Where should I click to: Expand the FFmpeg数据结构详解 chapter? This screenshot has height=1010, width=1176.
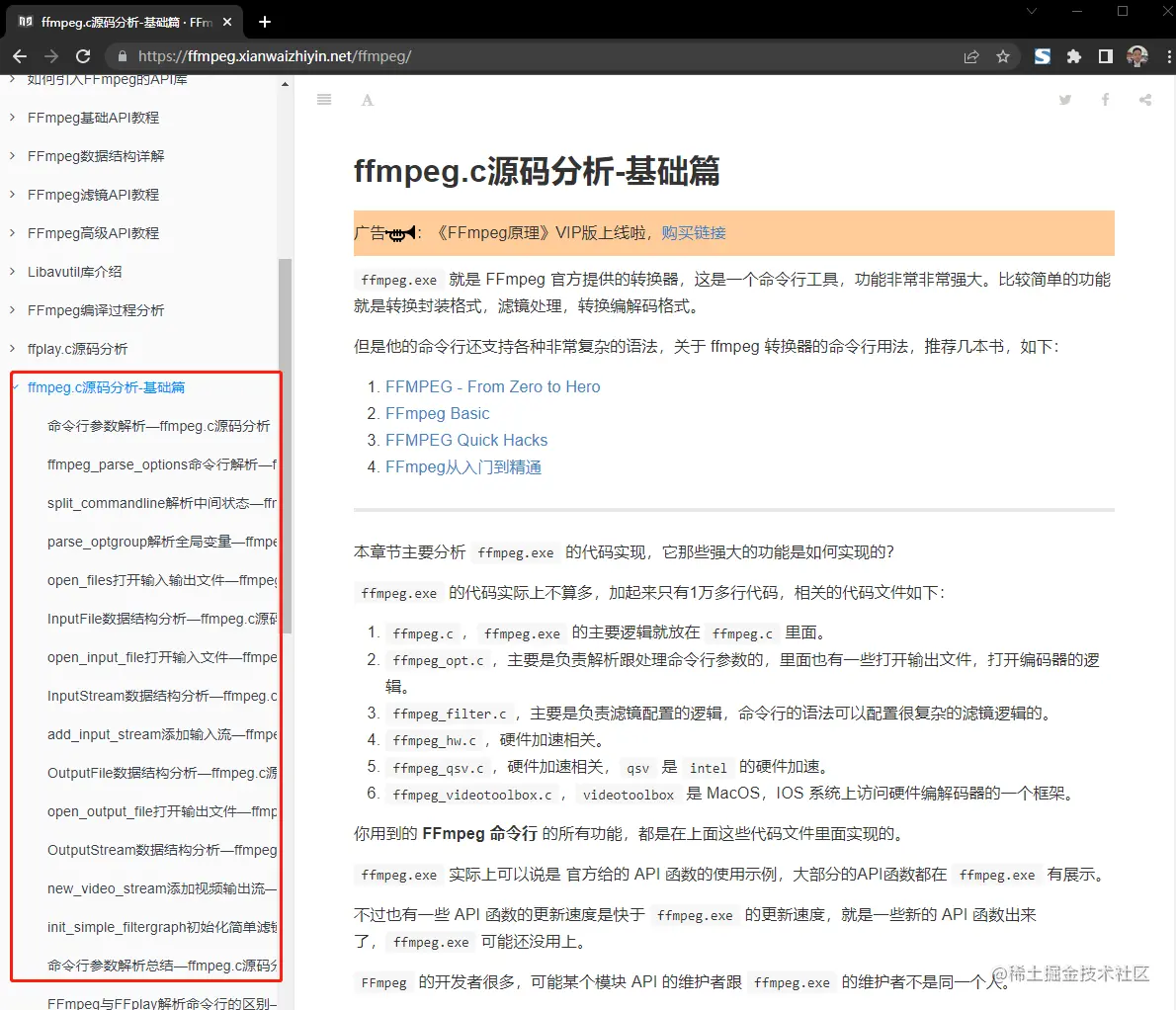(12, 155)
